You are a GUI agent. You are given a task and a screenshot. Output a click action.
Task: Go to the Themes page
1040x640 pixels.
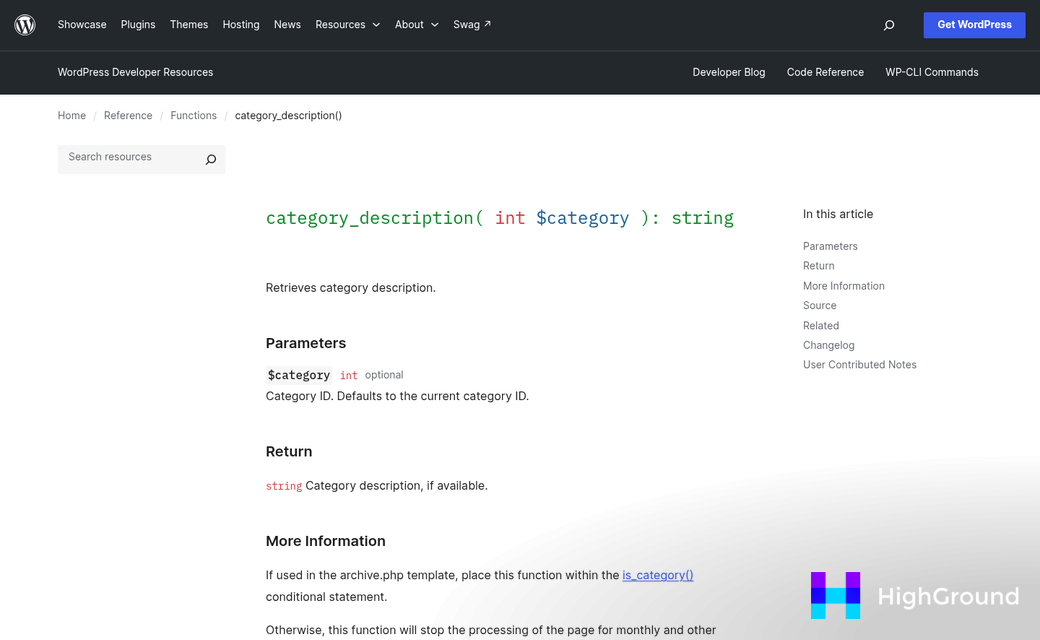[189, 25]
